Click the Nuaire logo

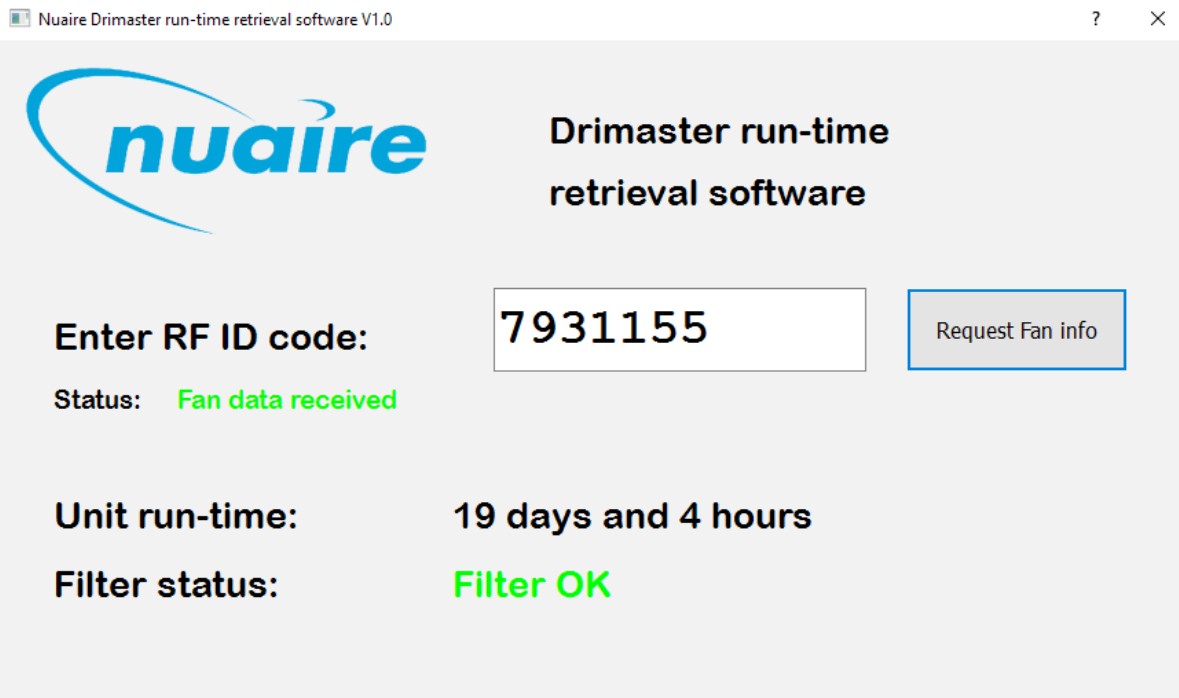click(x=226, y=150)
